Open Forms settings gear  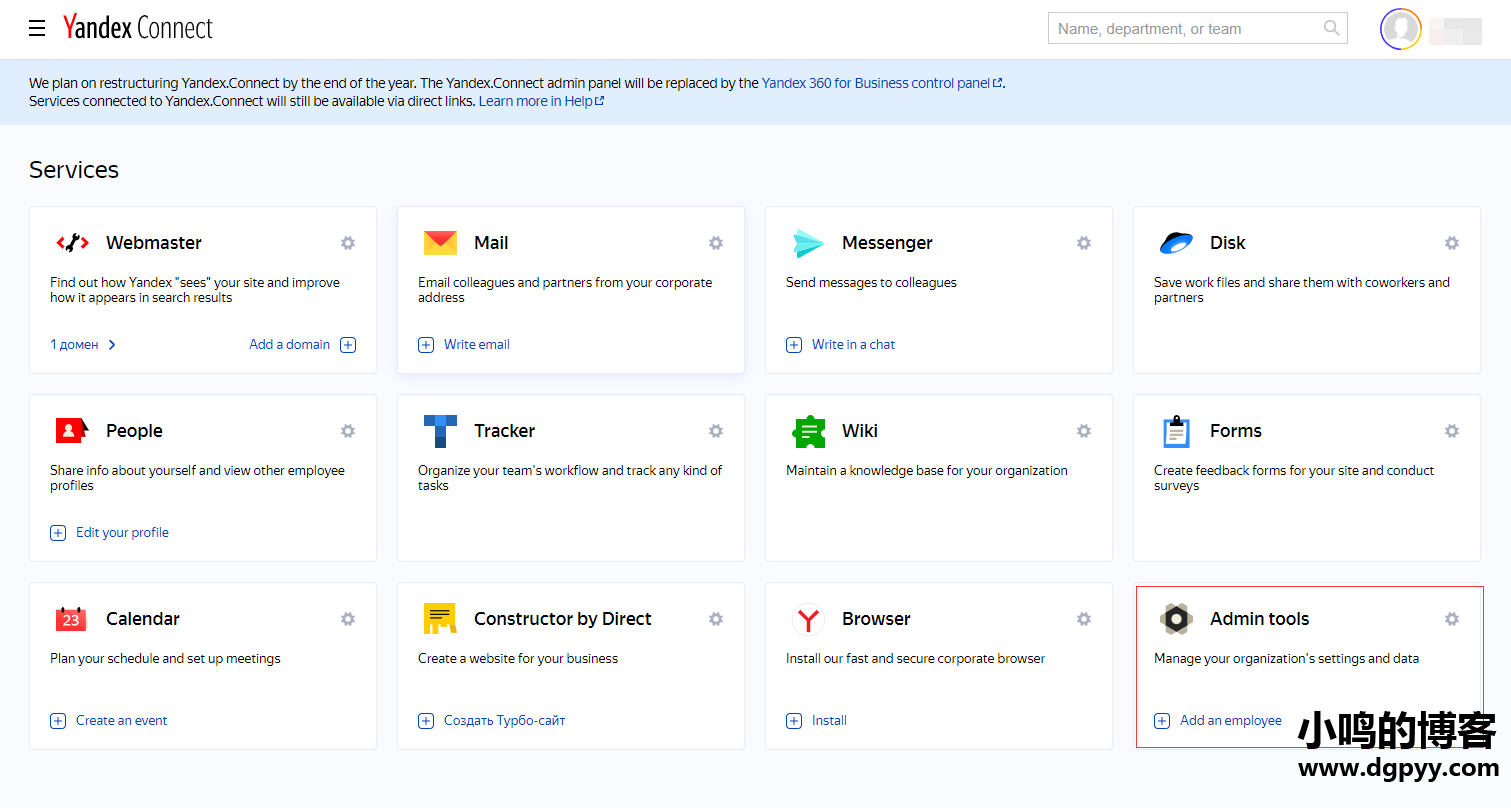pyautogui.click(x=1452, y=431)
